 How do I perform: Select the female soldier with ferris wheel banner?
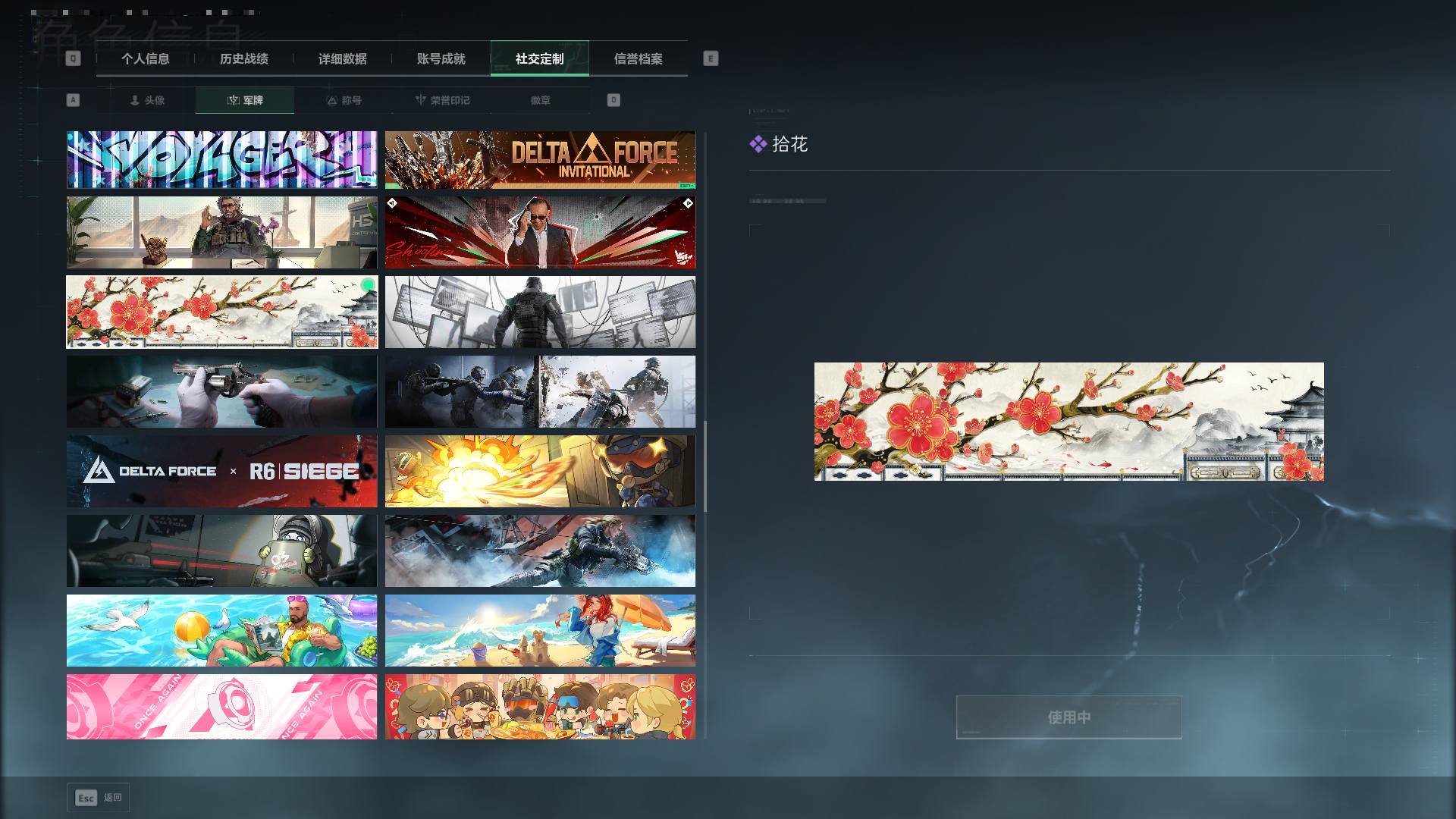(x=540, y=551)
